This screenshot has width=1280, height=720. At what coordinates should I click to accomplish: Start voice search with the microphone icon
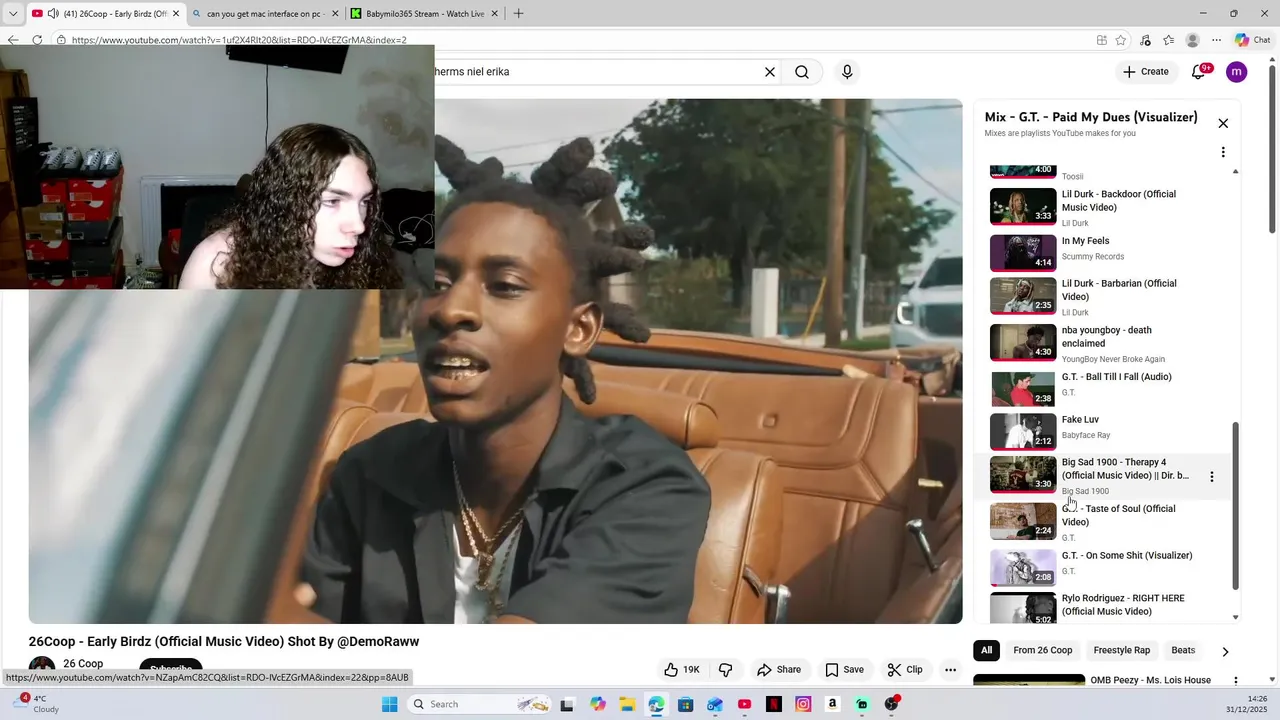[x=847, y=72]
